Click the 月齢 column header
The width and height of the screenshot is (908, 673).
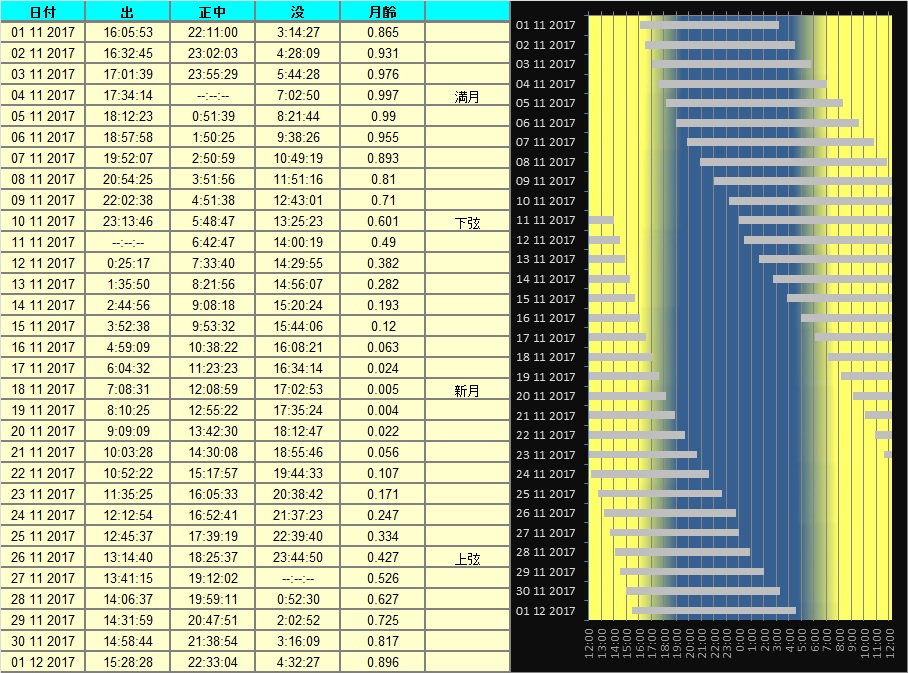[x=382, y=11]
